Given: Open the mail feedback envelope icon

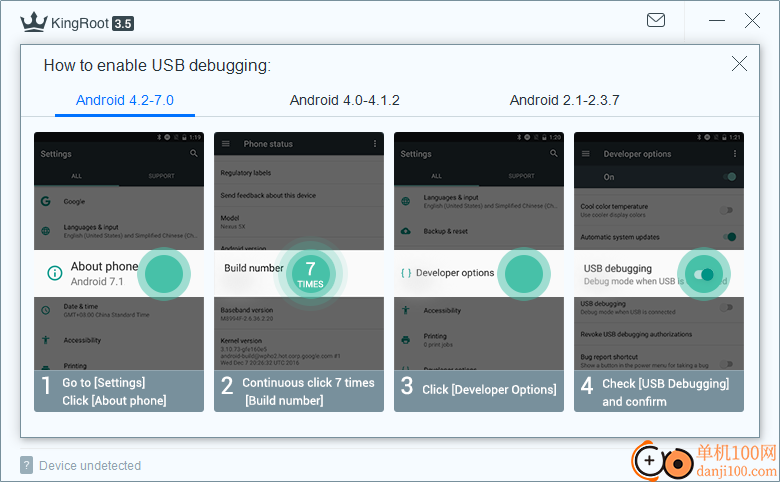Looking at the screenshot, I should click(x=656, y=20).
